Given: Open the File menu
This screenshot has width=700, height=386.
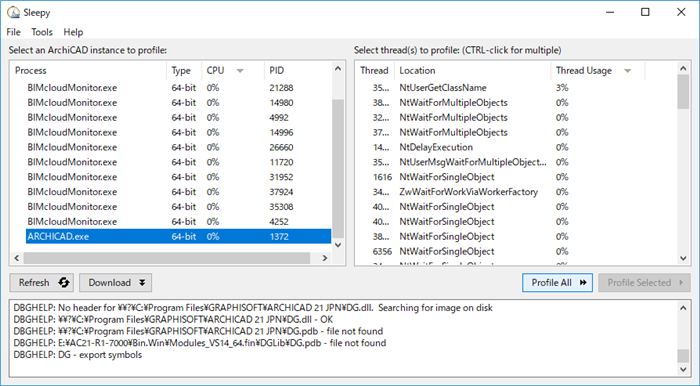Looking at the screenshot, I should tap(13, 32).
